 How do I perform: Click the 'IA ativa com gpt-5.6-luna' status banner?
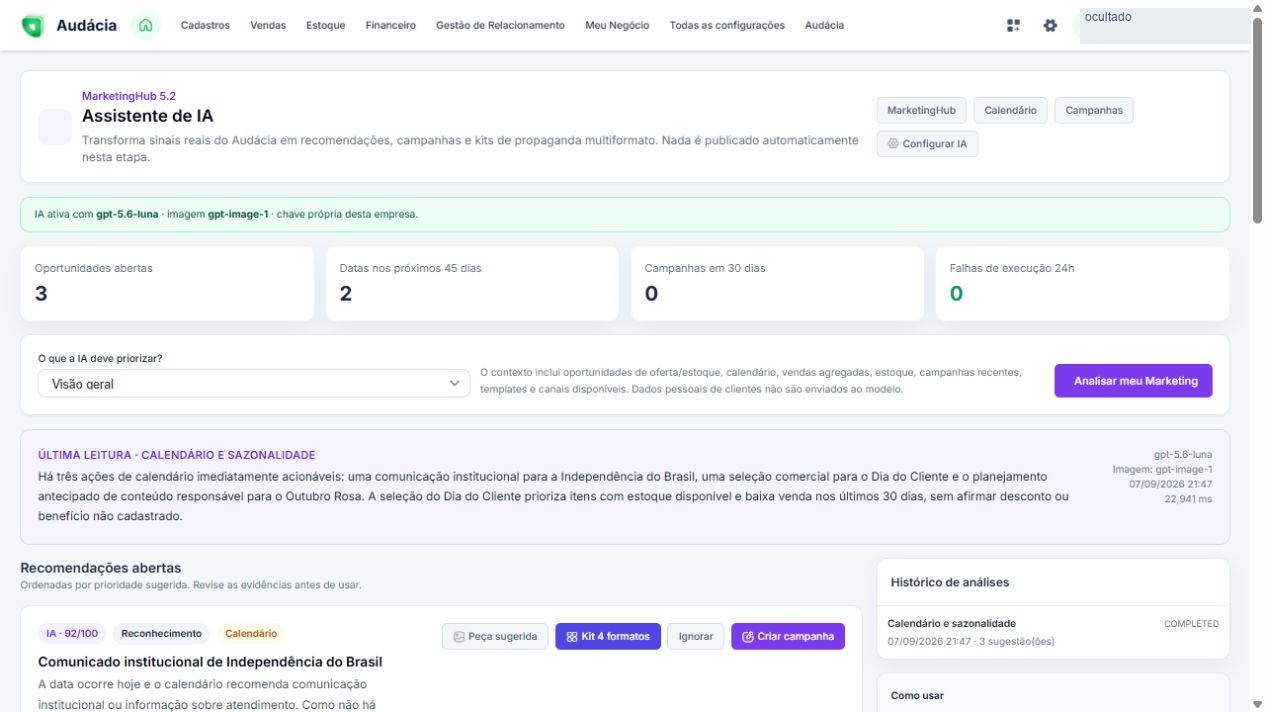coord(625,214)
